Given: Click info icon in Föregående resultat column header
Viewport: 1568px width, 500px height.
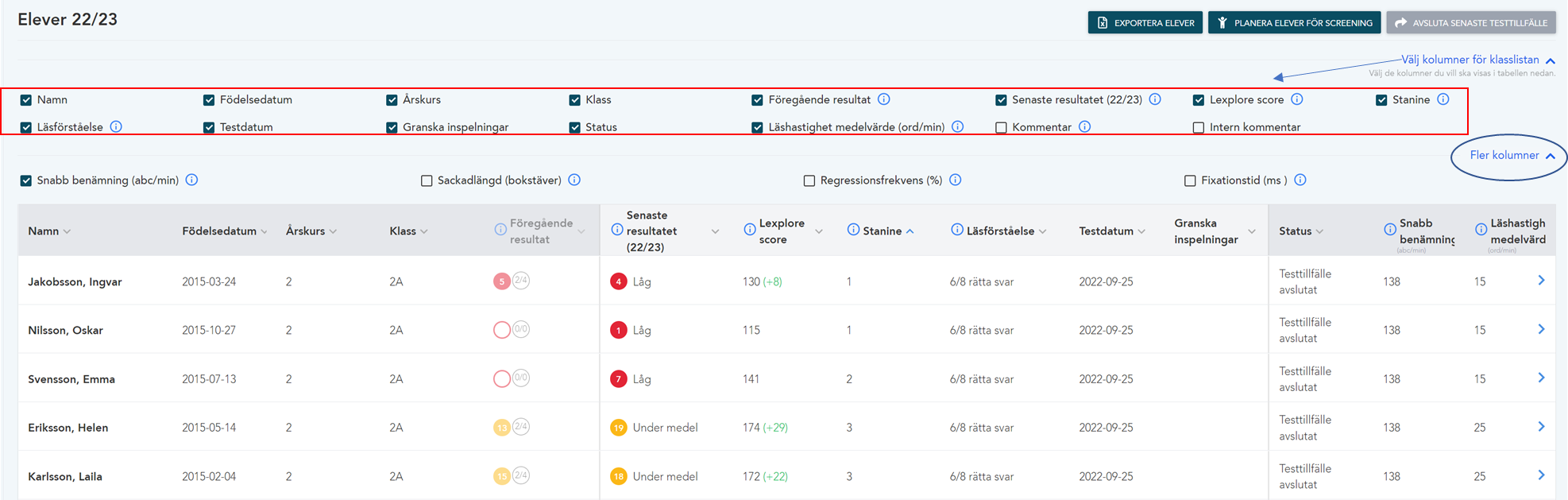Looking at the screenshot, I should click(500, 230).
